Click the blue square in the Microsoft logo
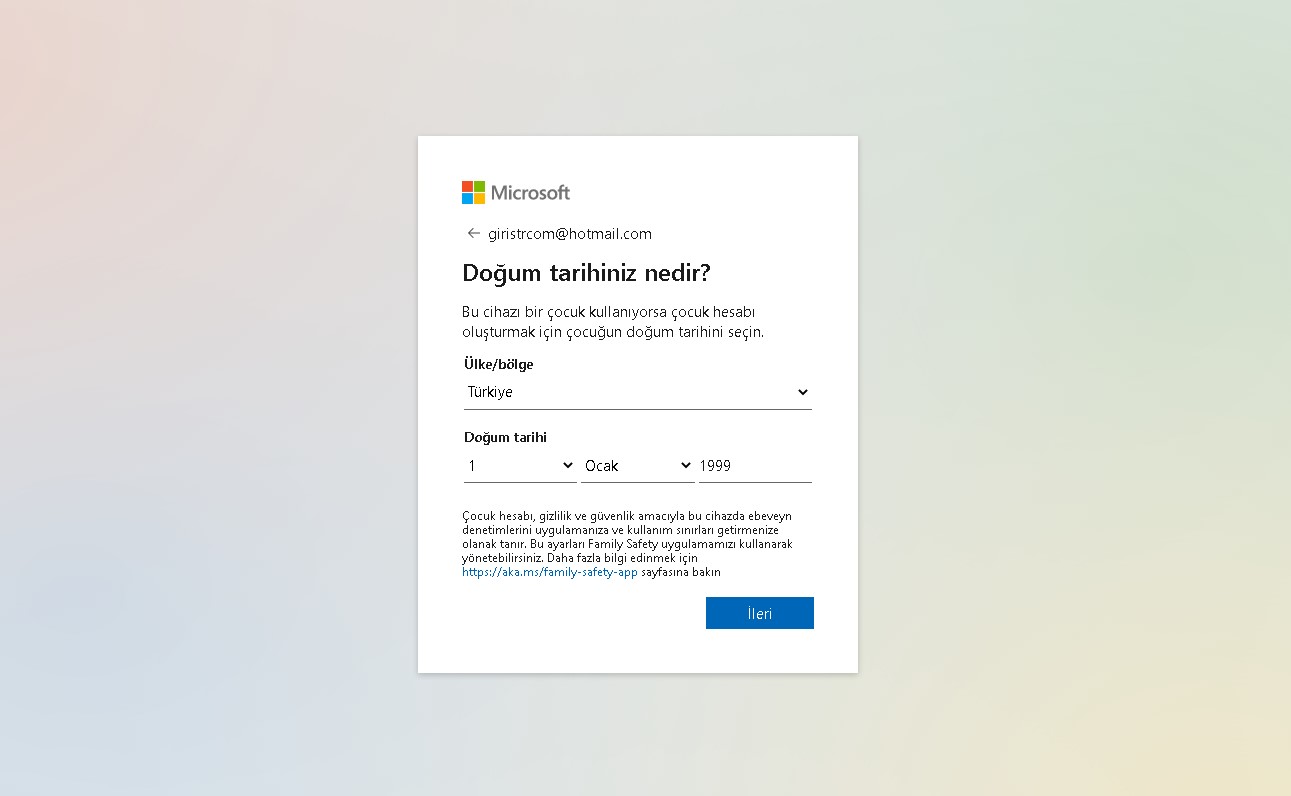 point(465,198)
